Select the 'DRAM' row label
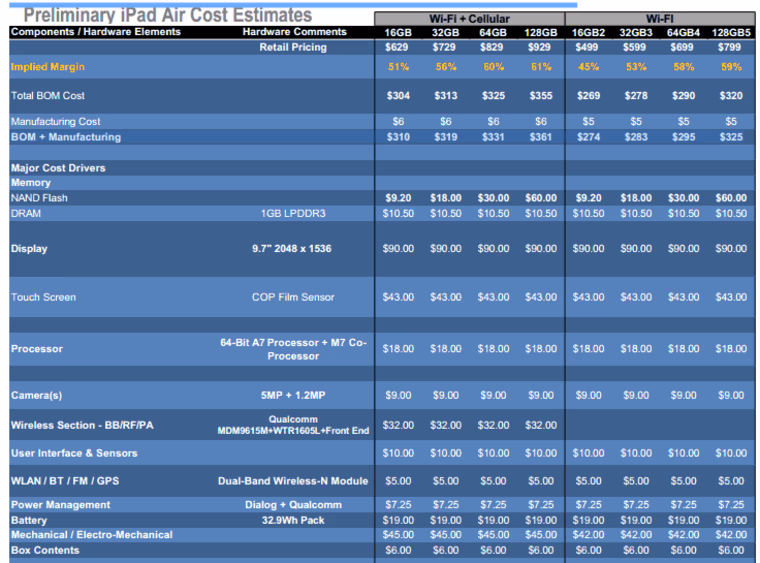The image size is (760, 563). click(x=26, y=213)
